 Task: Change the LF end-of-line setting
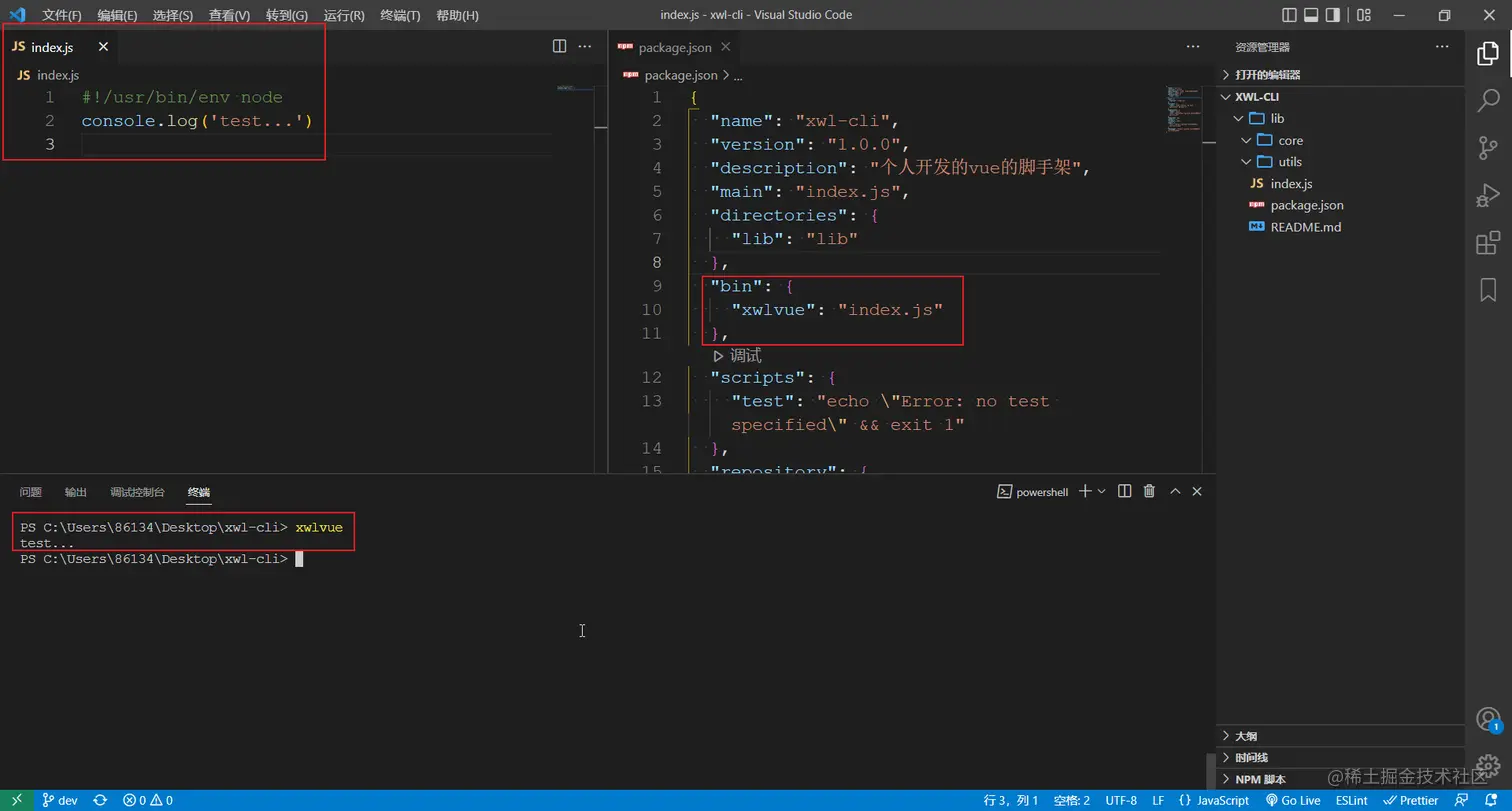(1158, 800)
